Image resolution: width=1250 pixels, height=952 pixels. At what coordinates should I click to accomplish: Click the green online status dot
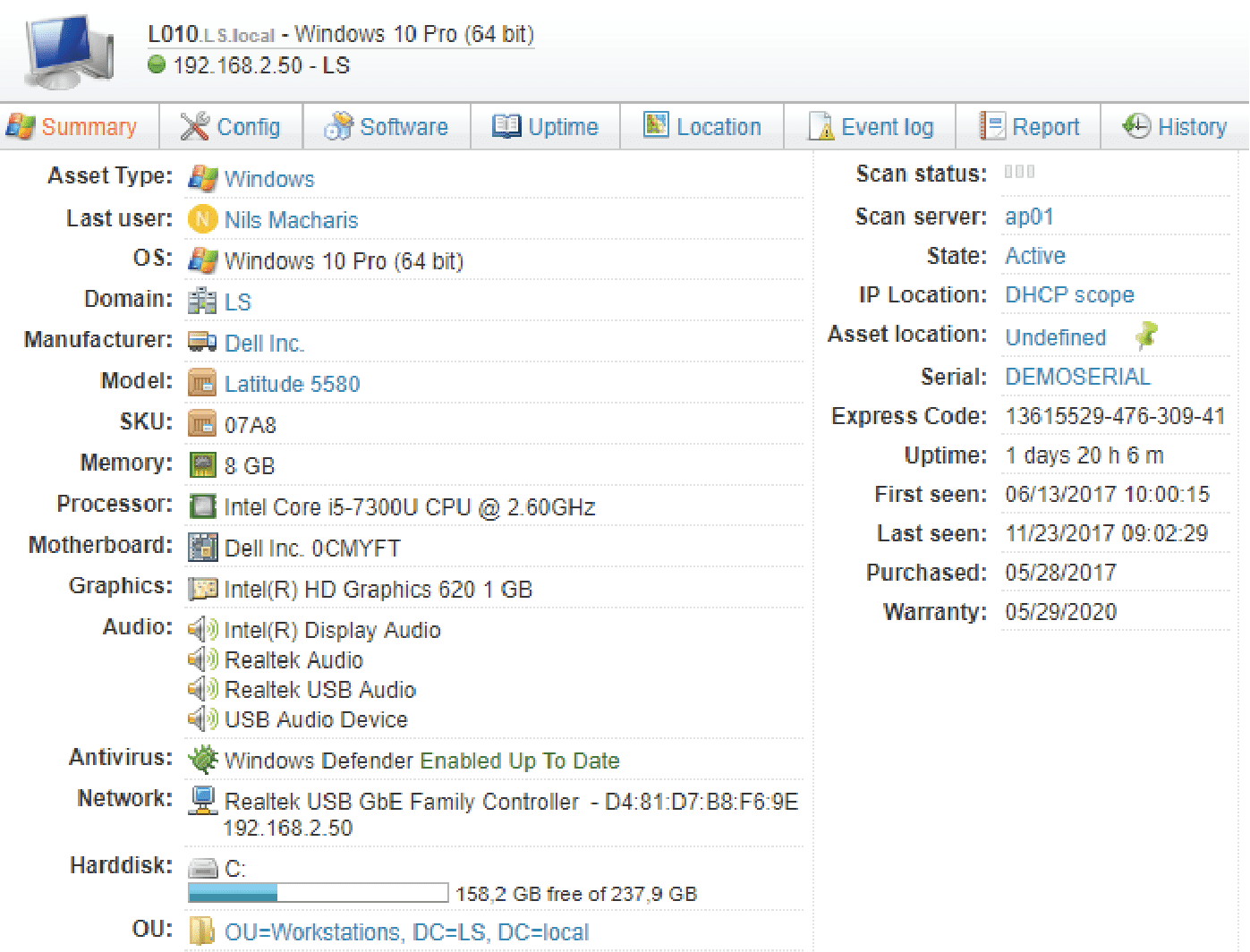[x=157, y=64]
